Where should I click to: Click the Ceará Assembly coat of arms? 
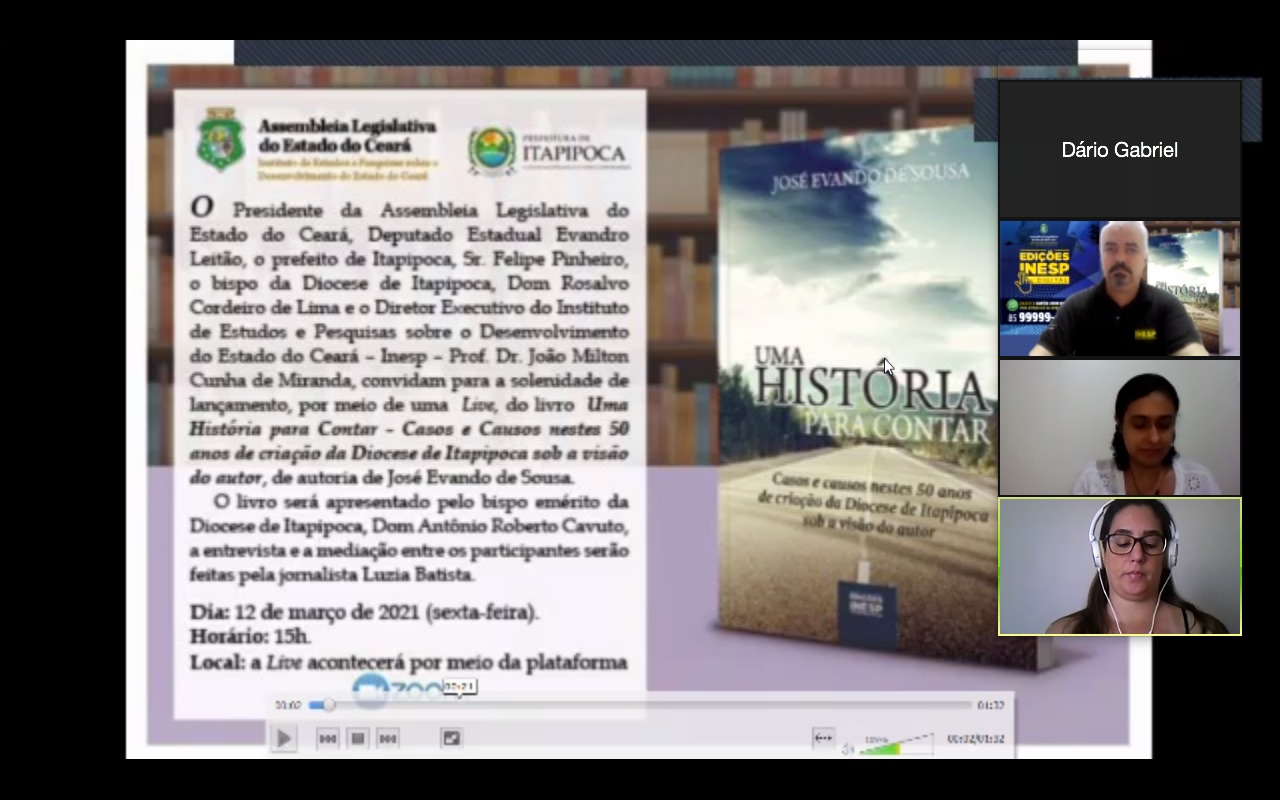[x=221, y=141]
